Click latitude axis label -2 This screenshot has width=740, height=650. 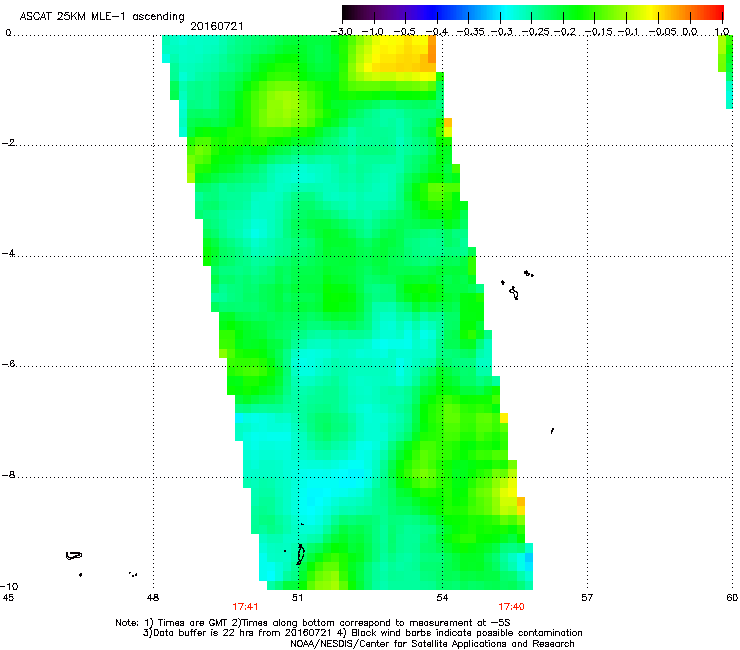[9, 143]
